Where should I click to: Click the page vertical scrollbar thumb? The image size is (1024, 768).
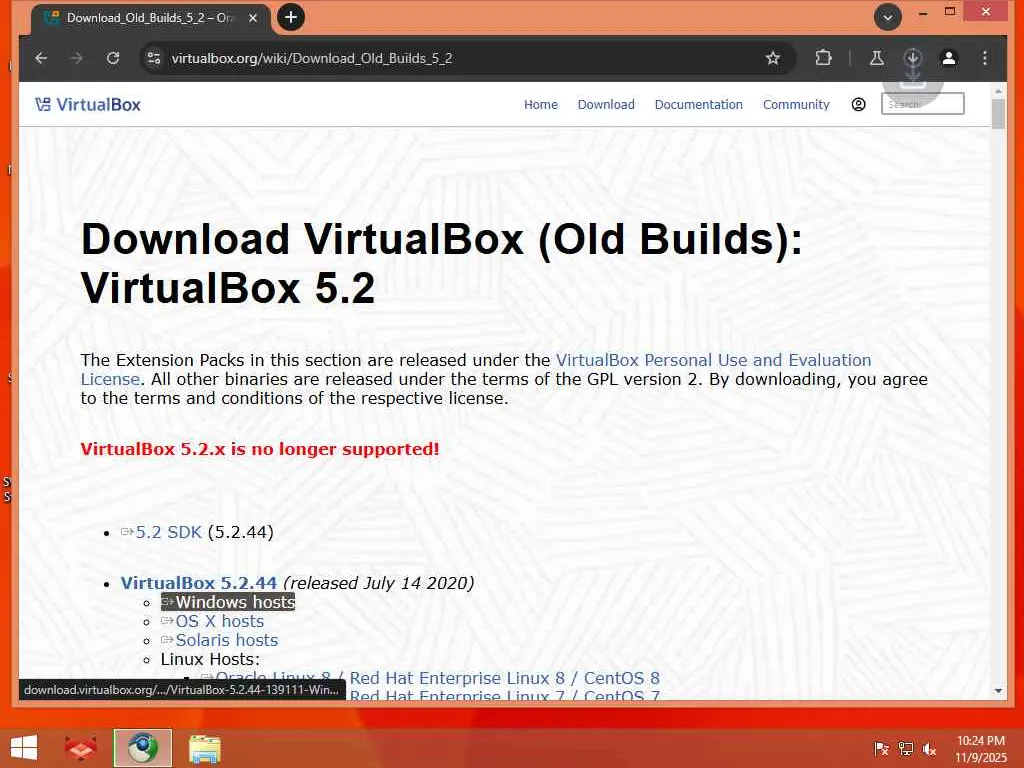pyautogui.click(x=998, y=114)
